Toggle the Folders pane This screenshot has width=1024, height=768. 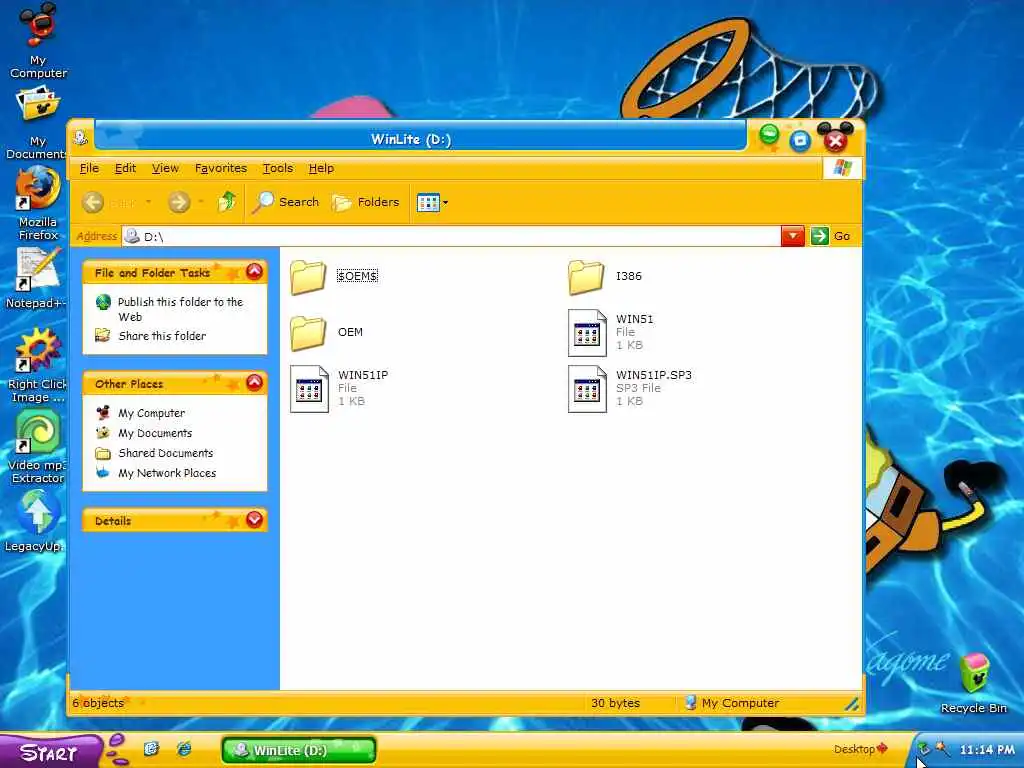pos(366,202)
